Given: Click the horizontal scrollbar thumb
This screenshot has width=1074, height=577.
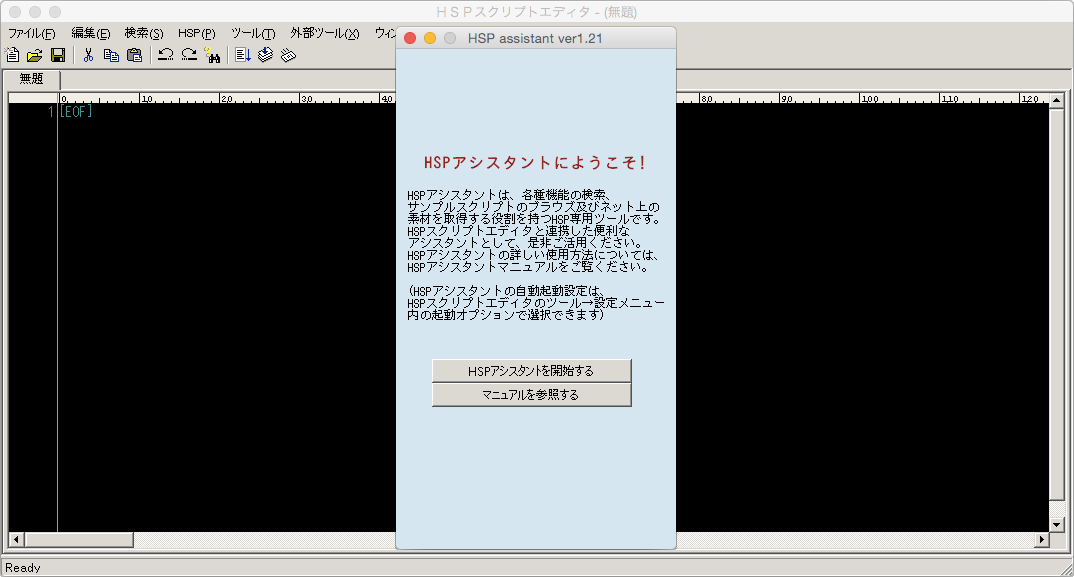Looking at the screenshot, I should pyautogui.click(x=79, y=539).
